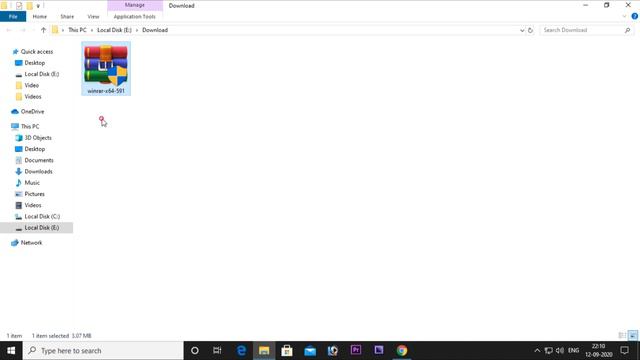This screenshot has width=640, height=360.
Task: Launch Microsoft Edge from taskbar
Action: 241,351
